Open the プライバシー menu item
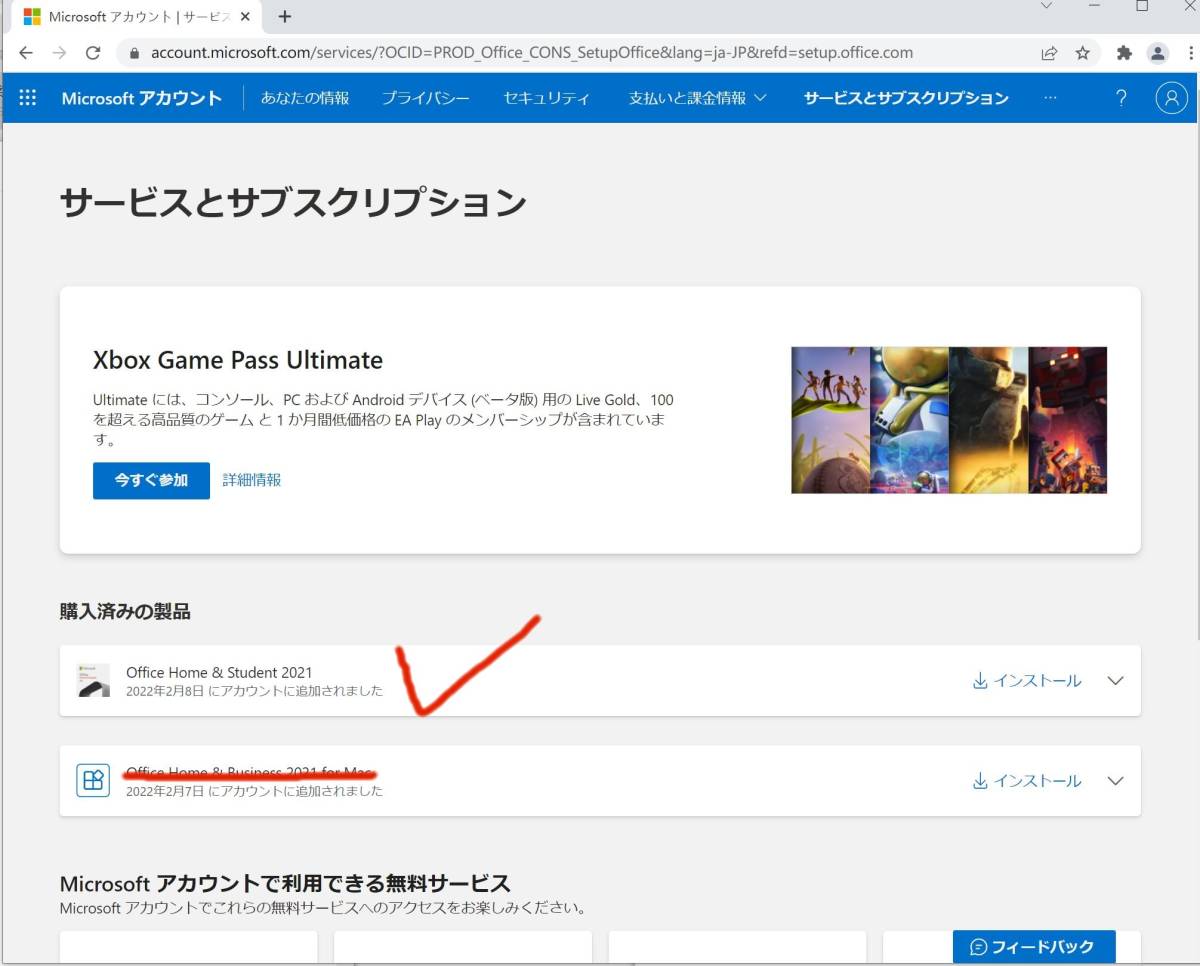 [425, 98]
